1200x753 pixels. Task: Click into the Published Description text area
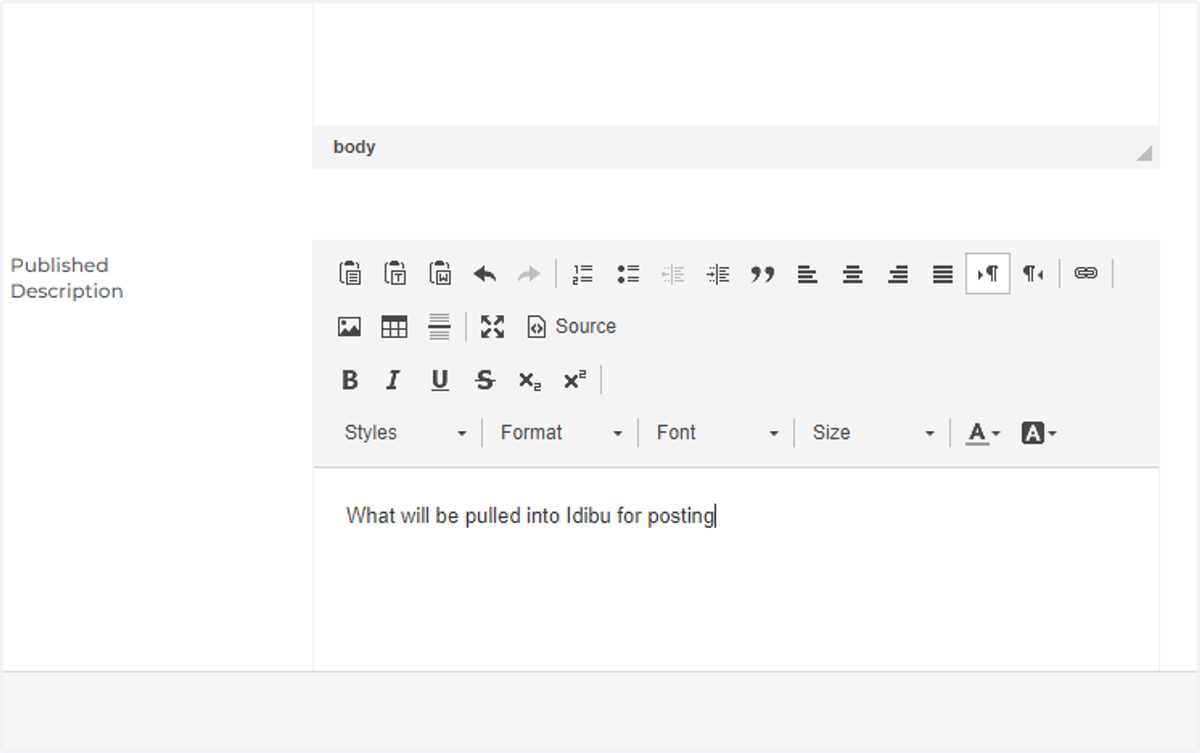pos(736,570)
